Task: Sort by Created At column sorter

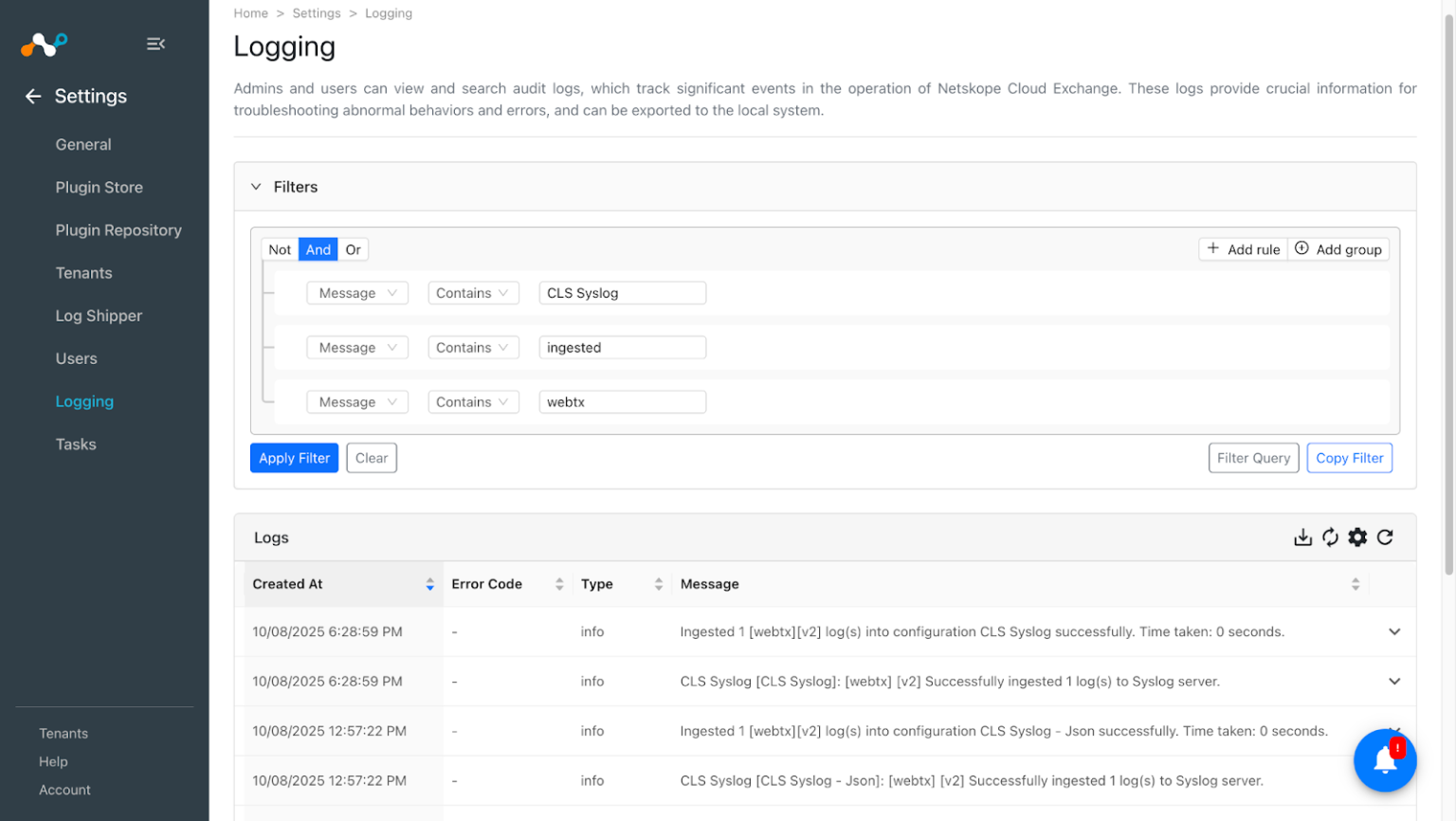Action: (429, 584)
